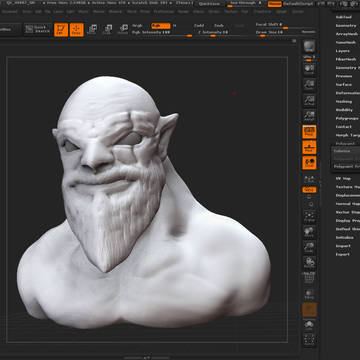Click Import in Tool palette
This screenshot has height=360, width=360.
pyautogui.click(x=343, y=246)
